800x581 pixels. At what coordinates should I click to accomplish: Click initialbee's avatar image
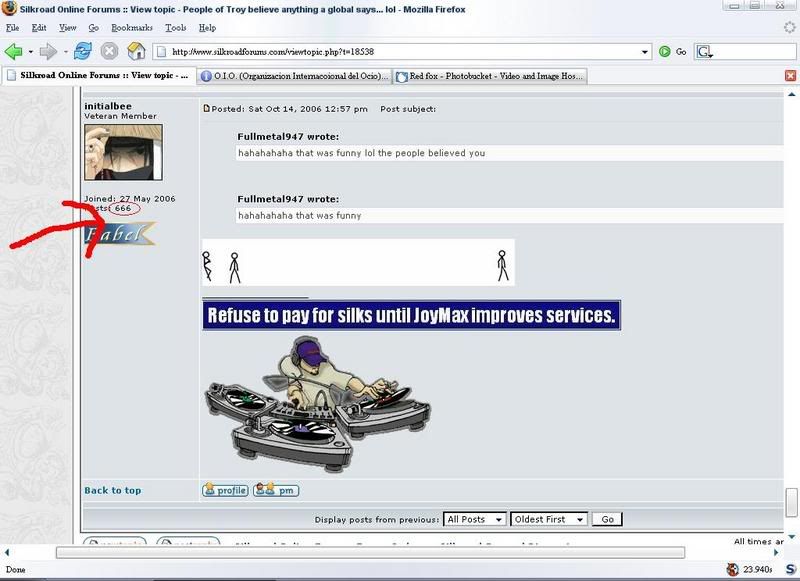coord(123,153)
